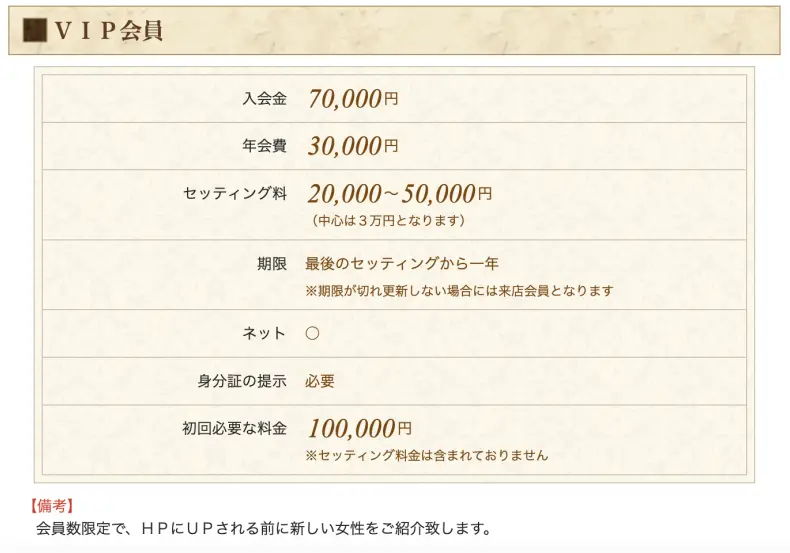Click the 必要 value text

click(320, 381)
